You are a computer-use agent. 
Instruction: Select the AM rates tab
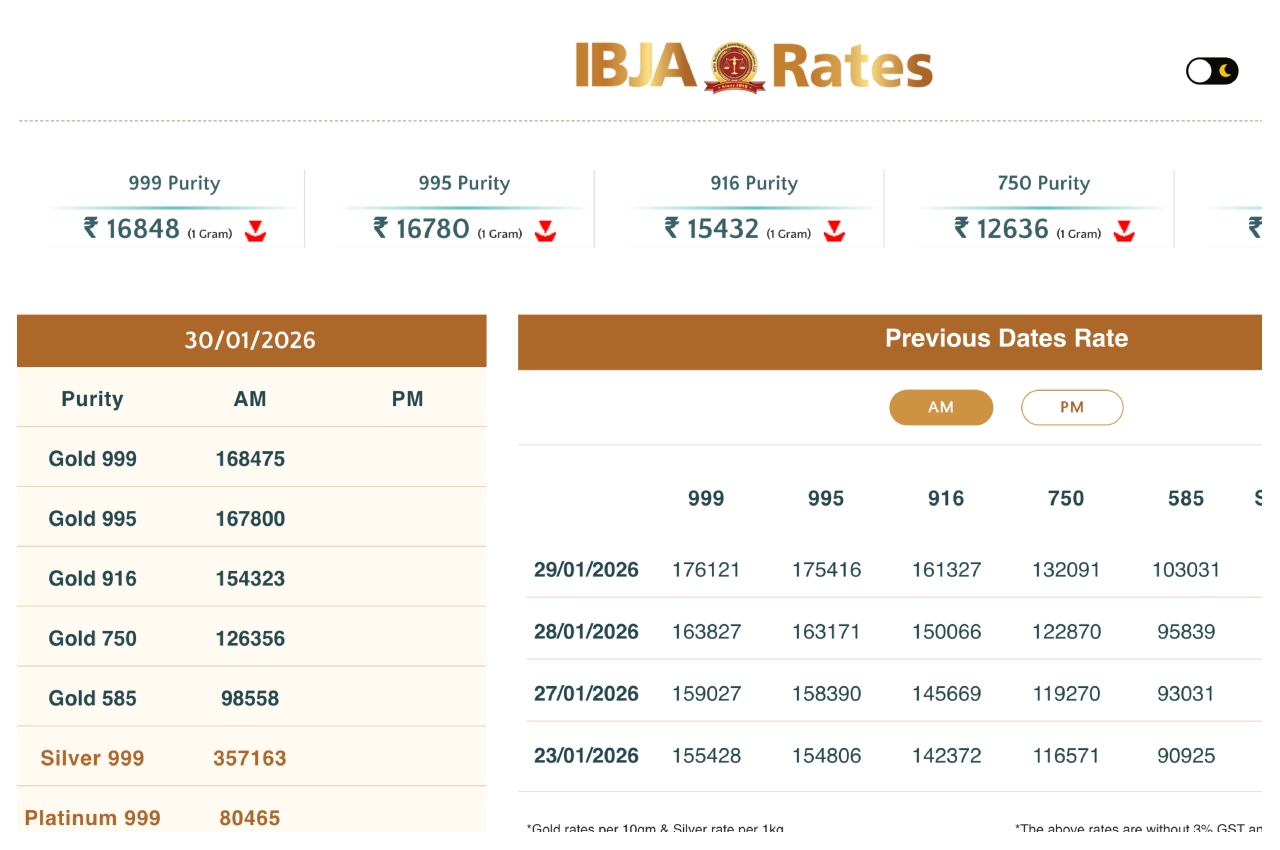coord(941,408)
